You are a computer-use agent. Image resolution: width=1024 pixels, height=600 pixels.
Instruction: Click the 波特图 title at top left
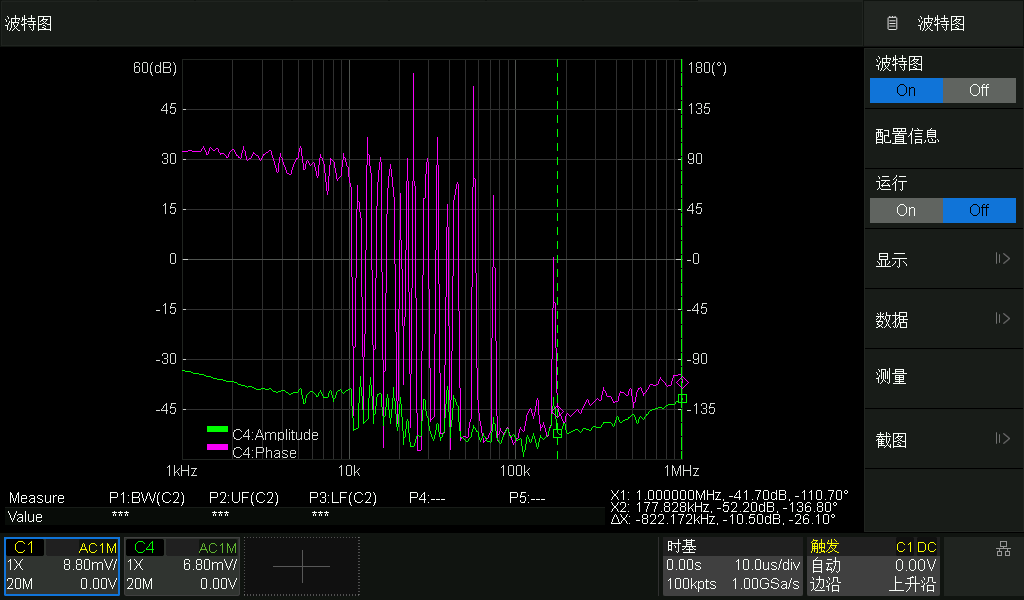click(28, 24)
